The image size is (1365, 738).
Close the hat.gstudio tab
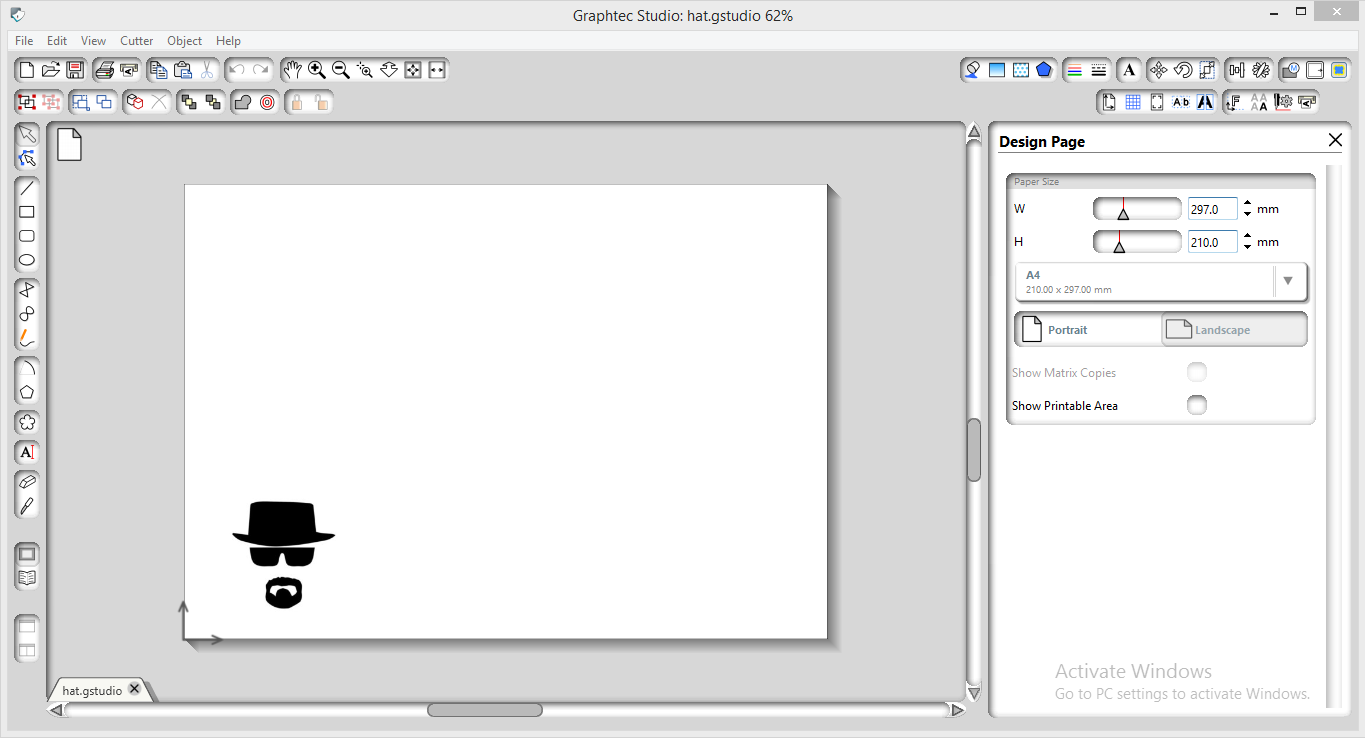(x=134, y=689)
